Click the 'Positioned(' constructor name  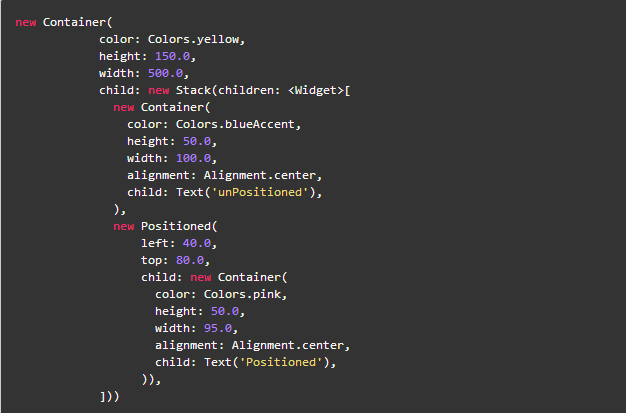tap(179, 226)
